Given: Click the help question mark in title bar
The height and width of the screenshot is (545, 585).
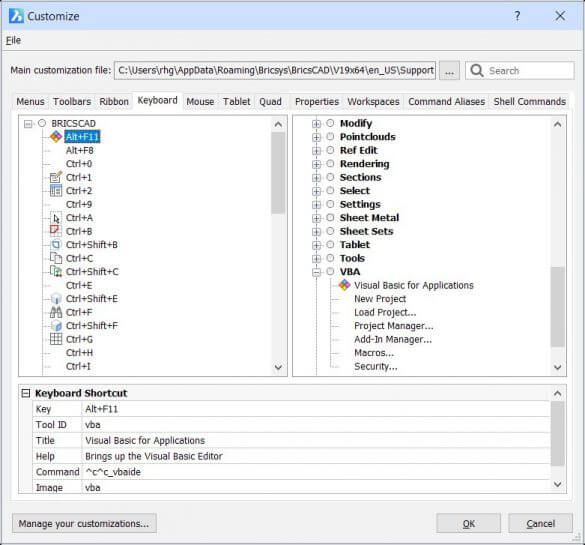Looking at the screenshot, I should click(x=517, y=16).
